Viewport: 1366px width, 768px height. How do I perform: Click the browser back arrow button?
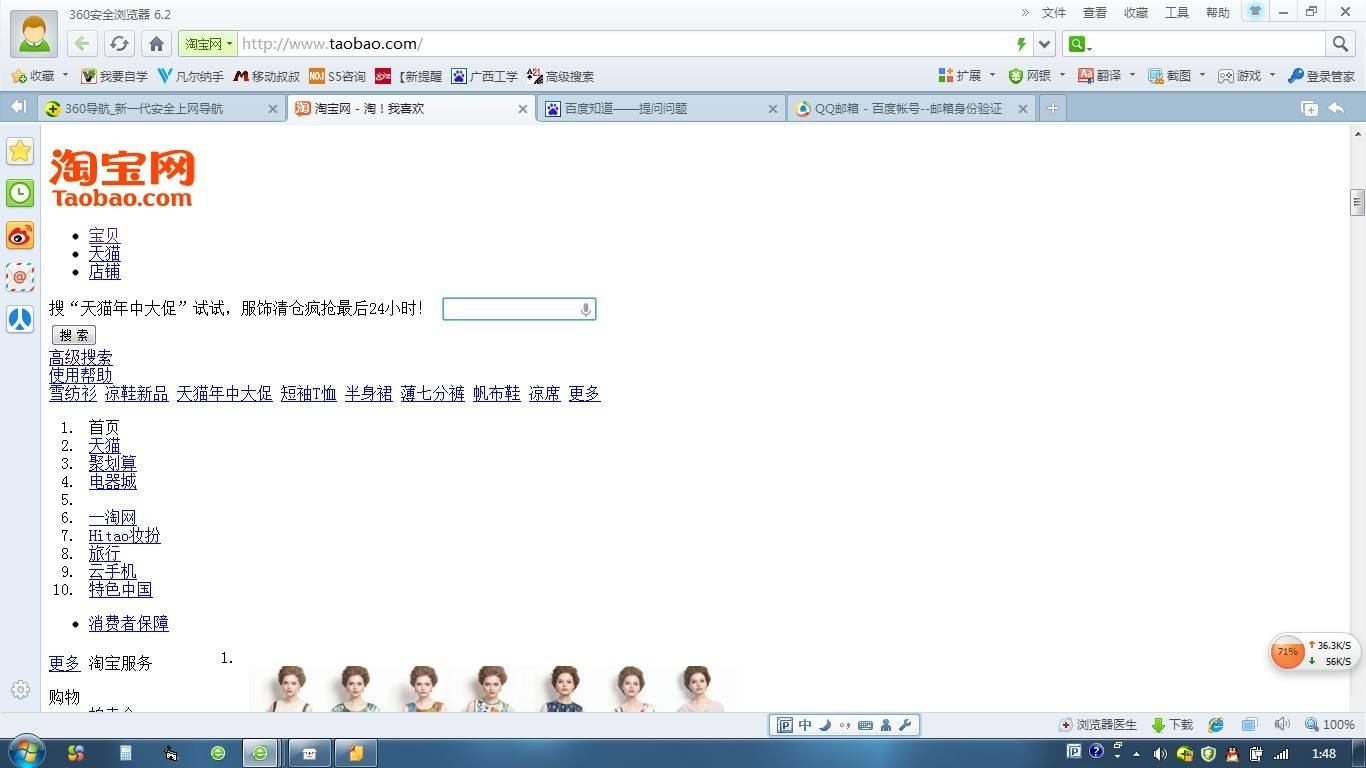pyautogui.click(x=82, y=44)
